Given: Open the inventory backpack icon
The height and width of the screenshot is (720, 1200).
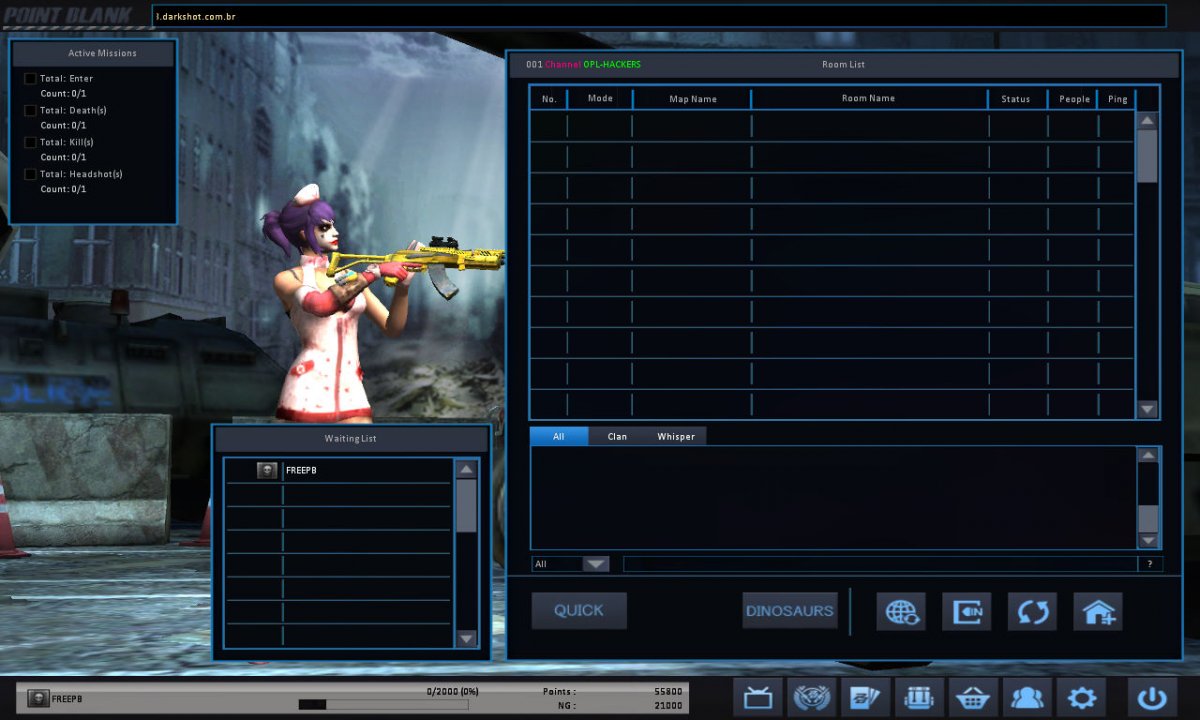Looking at the screenshot, I should (920, 696).
